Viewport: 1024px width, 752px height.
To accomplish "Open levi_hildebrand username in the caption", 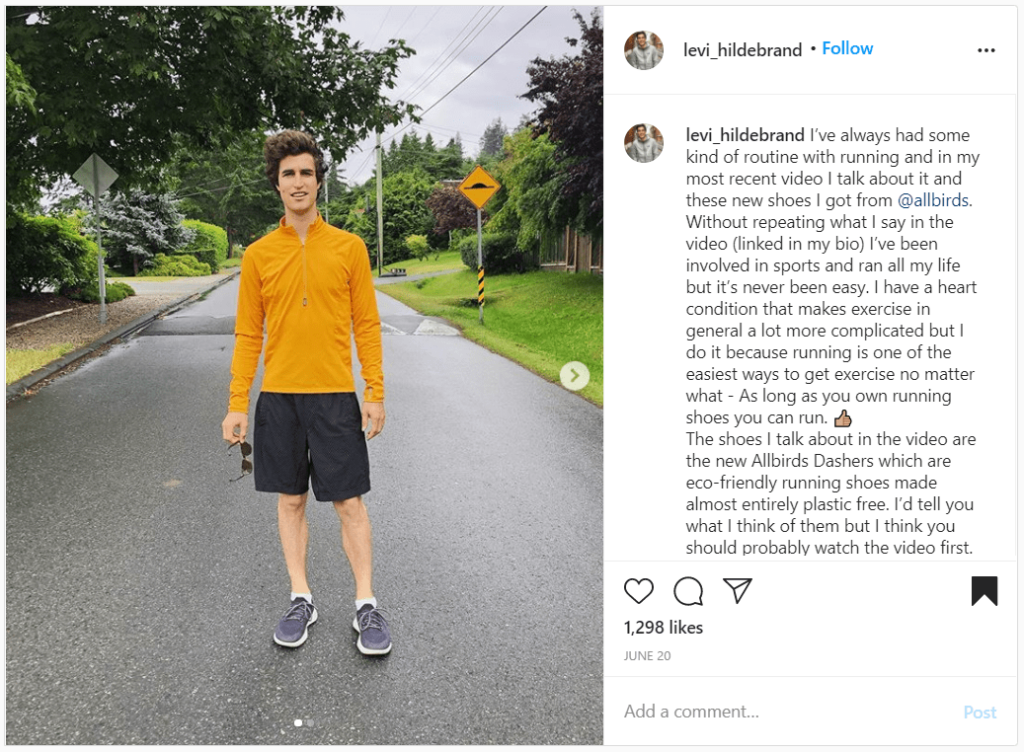I will point(745,135).
